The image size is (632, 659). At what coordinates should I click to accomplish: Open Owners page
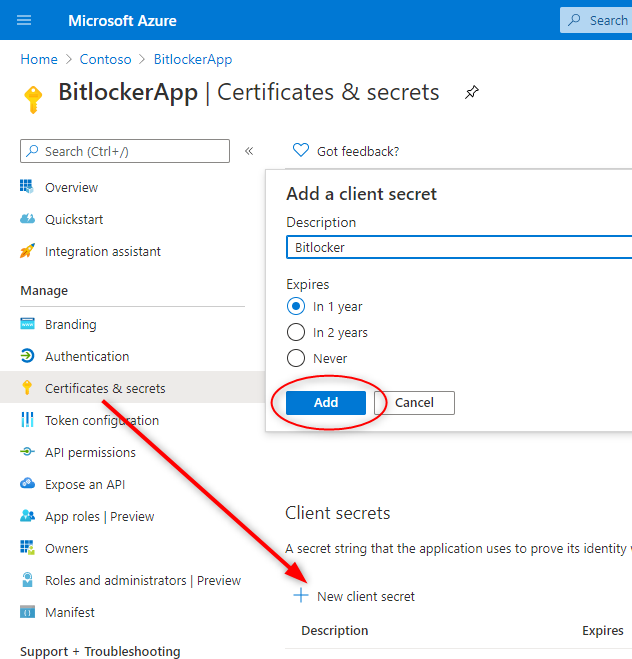pos(67,548)
